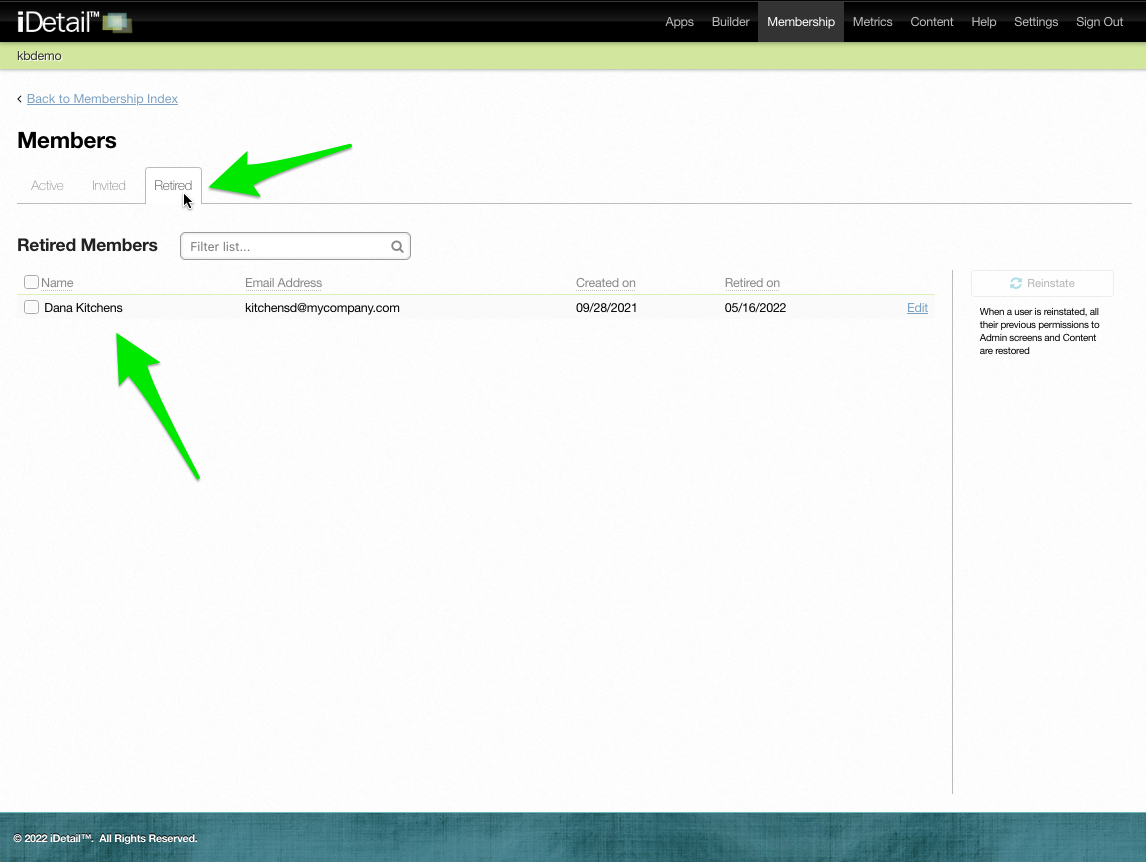The height and width of the screenshot is (862, 1146).
Task: Open the Content menu item
Action: [931, 22]
